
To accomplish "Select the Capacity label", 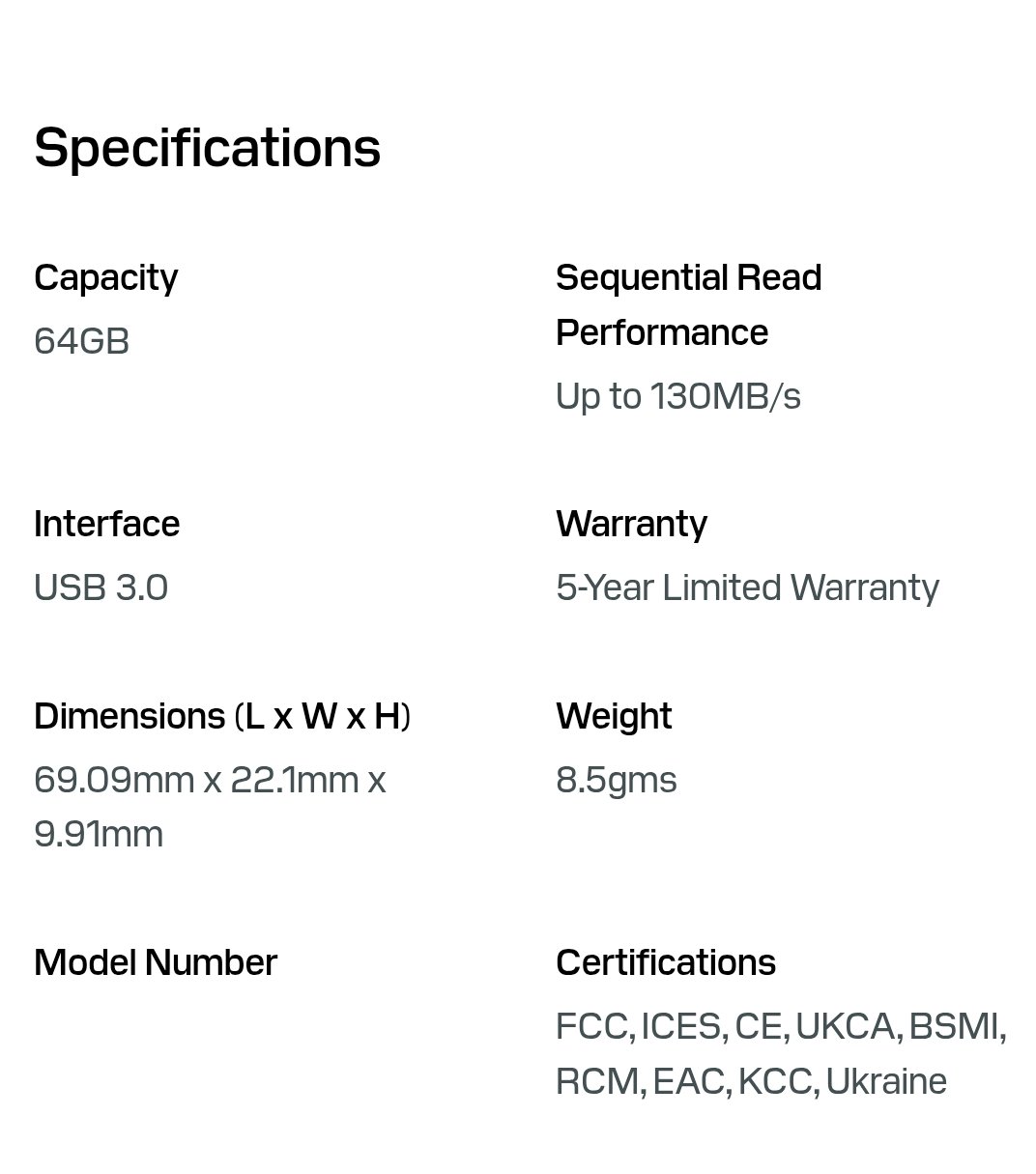I will [105, 277].
